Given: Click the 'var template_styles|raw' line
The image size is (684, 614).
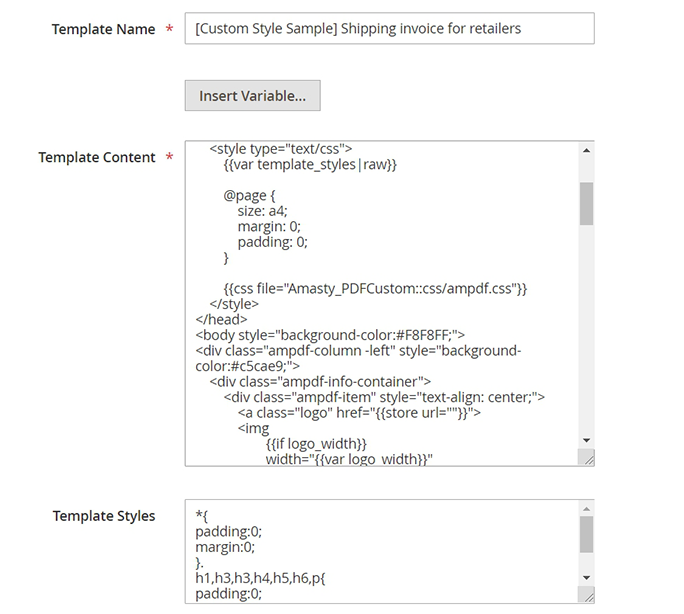Looking at the screenshot, I should tap(310, 165).
